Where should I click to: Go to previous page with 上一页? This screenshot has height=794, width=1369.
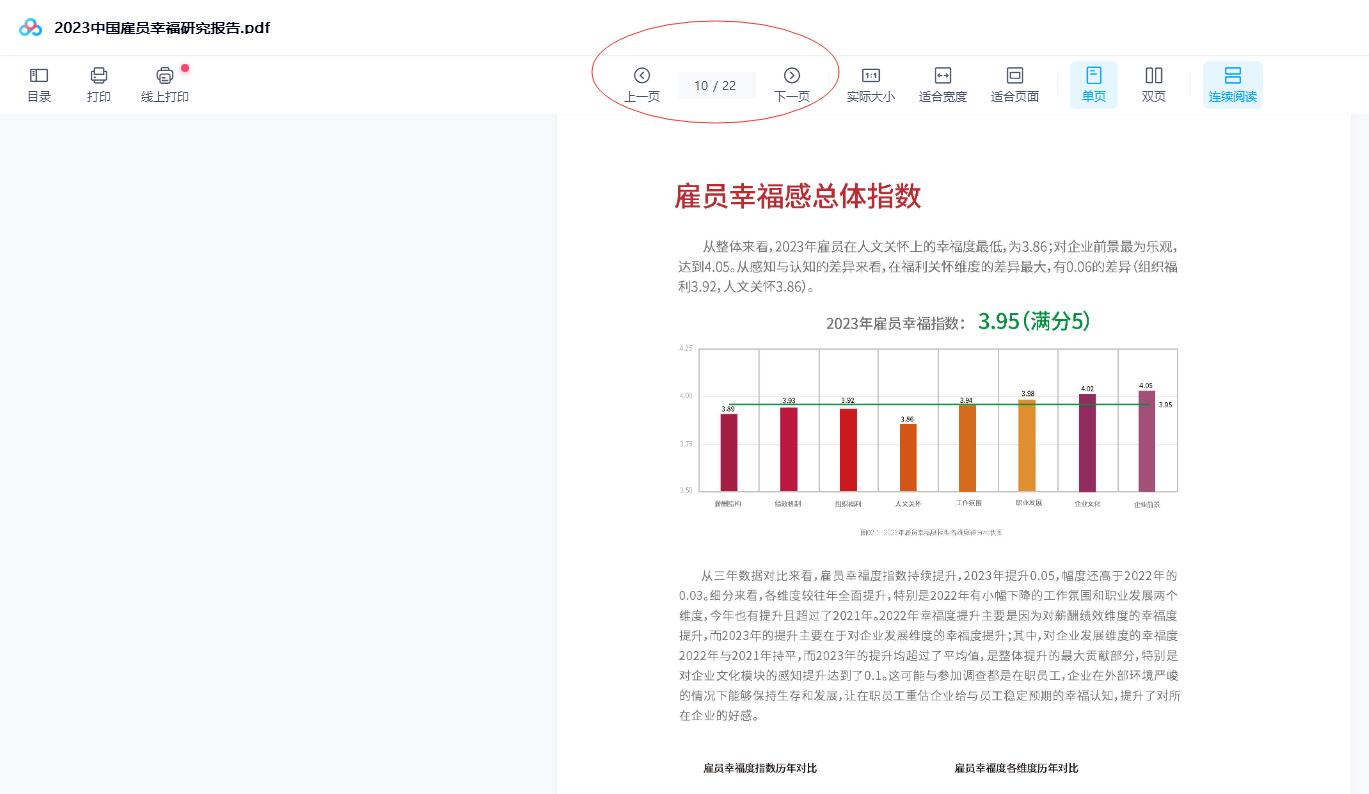point(642,84)
